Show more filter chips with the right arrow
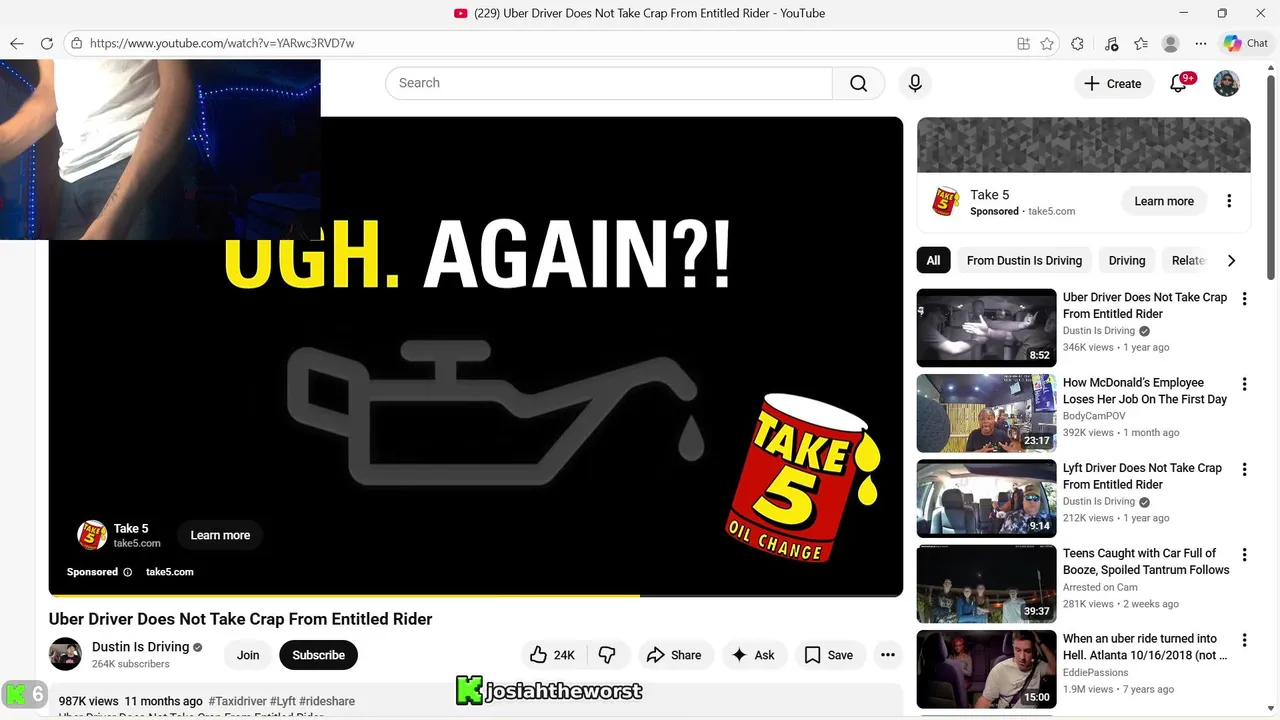 click(1231, 260)
